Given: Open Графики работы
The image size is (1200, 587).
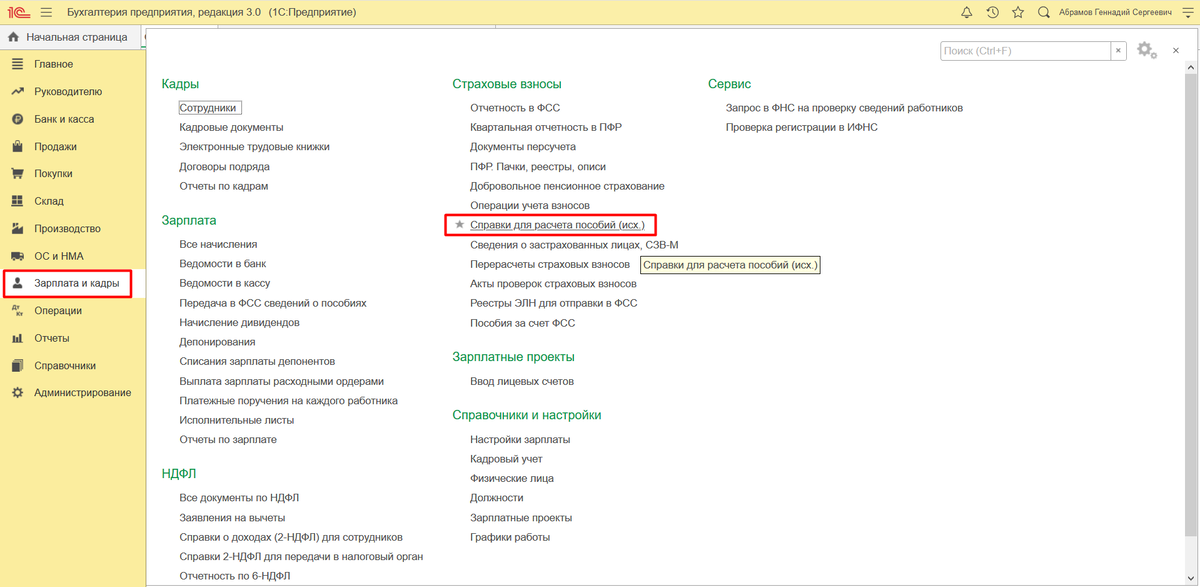Looking at the screenshot, I should point(510,537).
